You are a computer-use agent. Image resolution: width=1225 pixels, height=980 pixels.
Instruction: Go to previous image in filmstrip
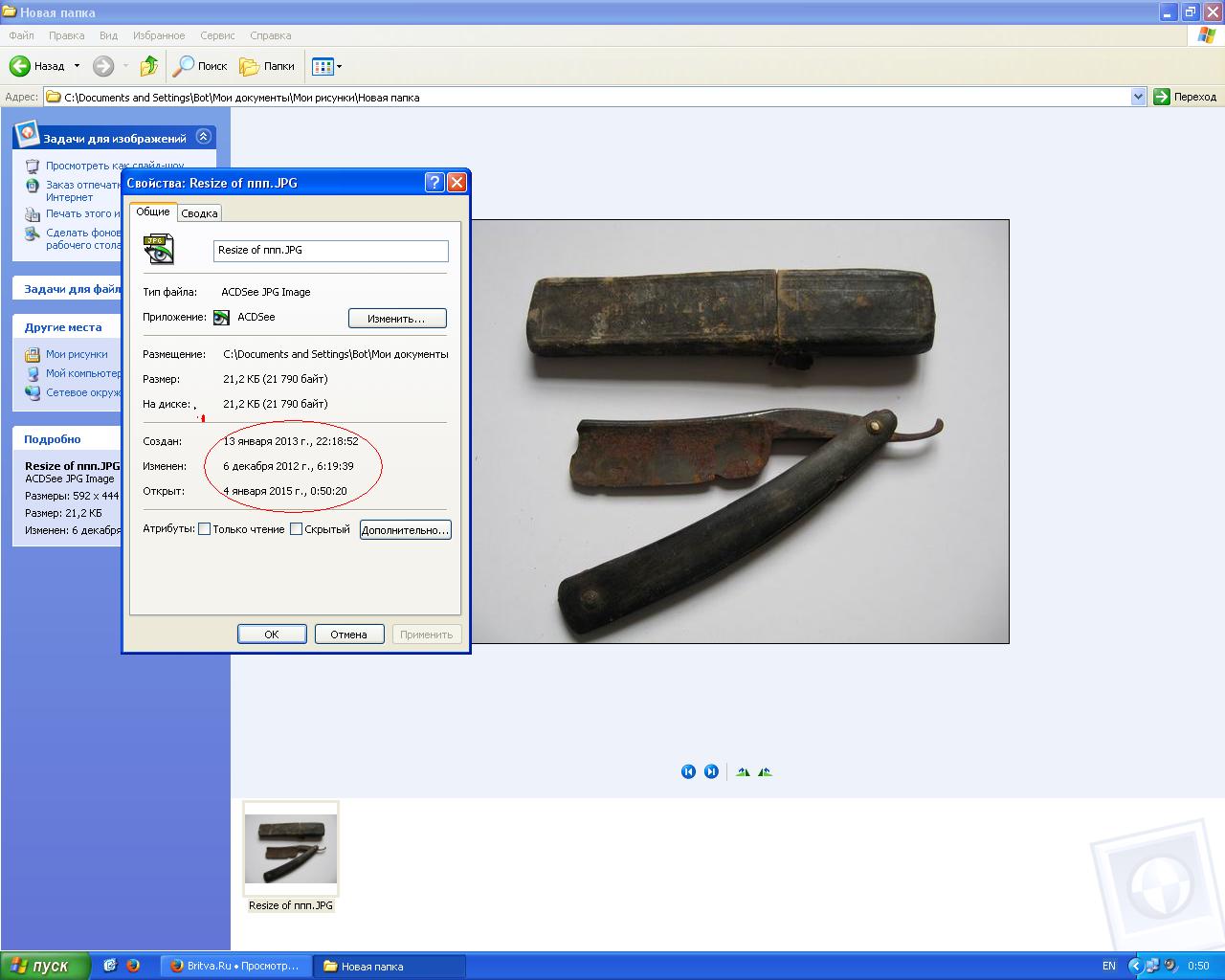pos(688,771)
